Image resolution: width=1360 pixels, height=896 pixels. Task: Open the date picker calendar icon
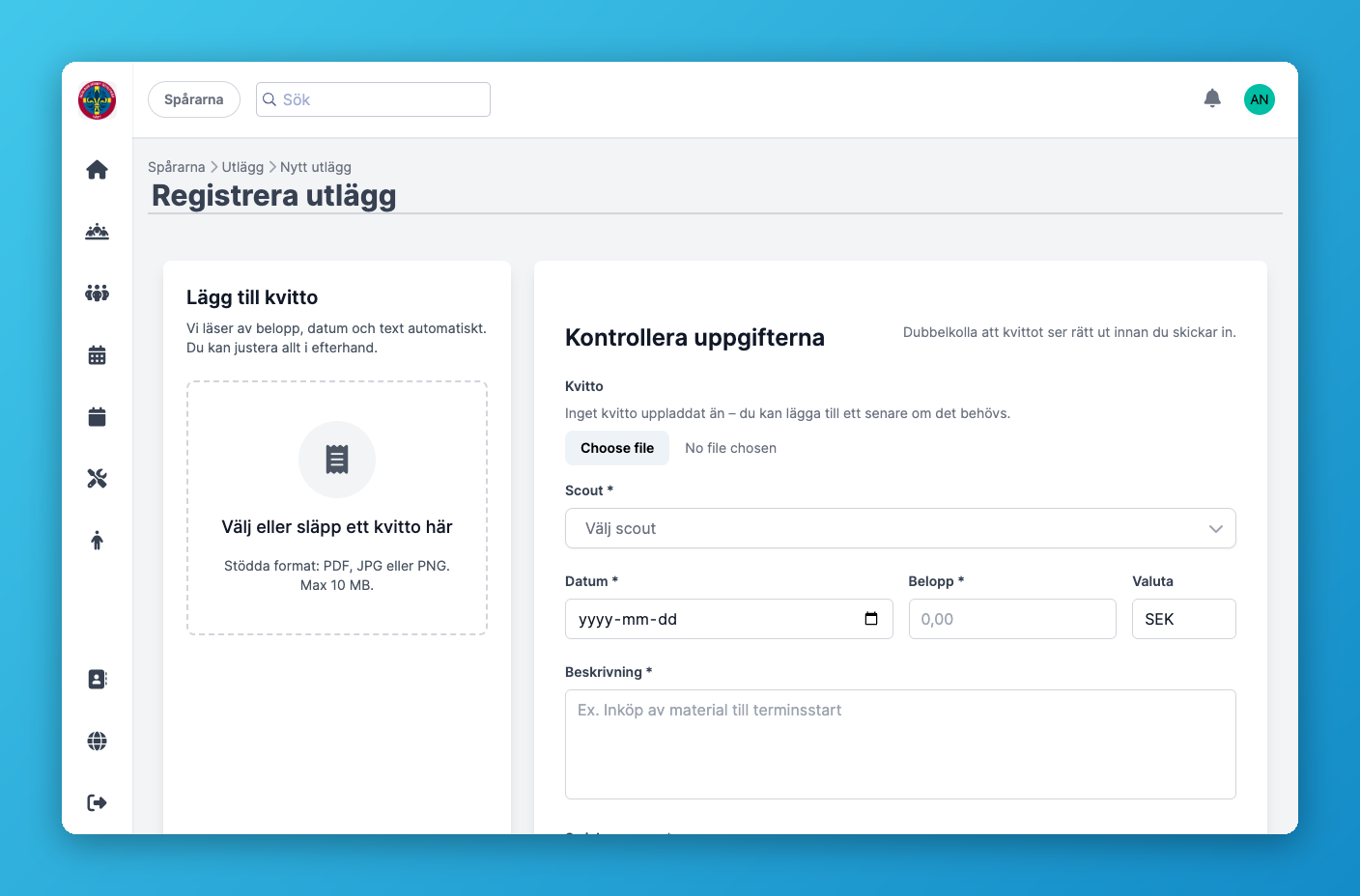871,619
